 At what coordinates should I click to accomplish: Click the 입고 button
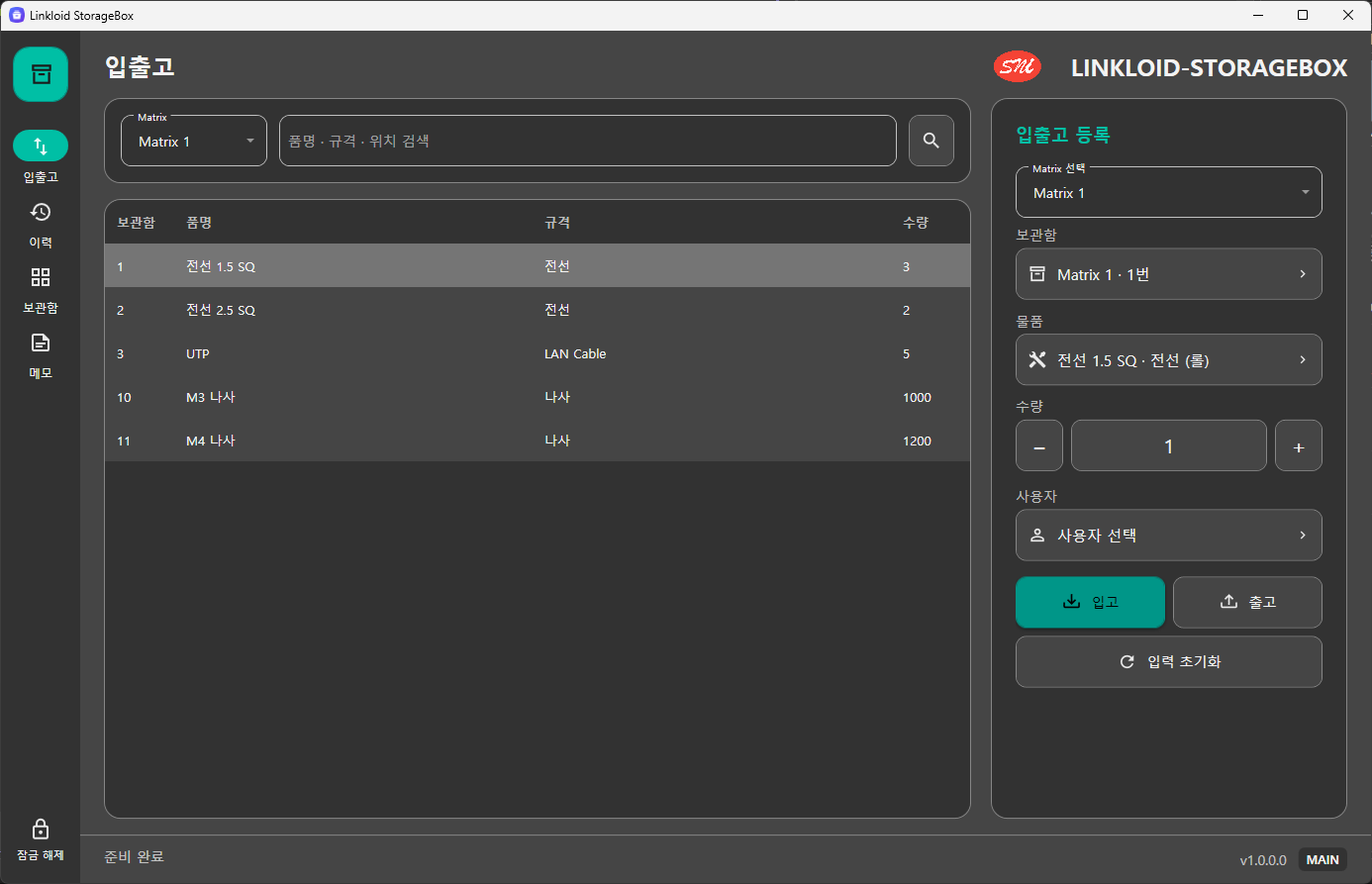[x=1090, y=602]
